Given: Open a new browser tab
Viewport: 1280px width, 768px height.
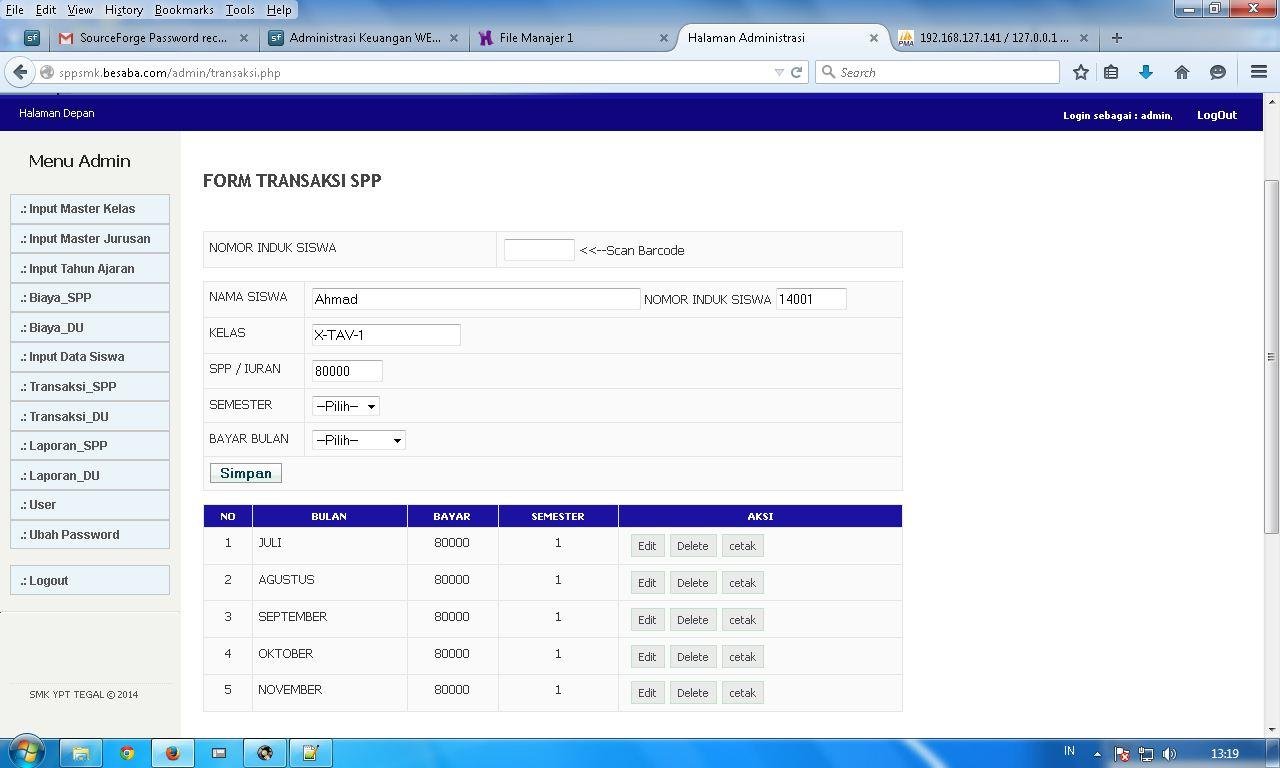Looking at the screenshot, I should [x=1117, y=38].
